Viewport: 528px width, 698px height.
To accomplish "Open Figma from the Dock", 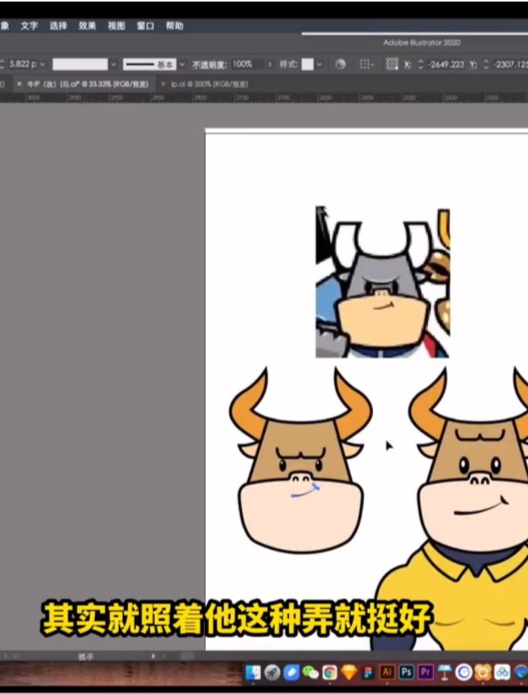I will point(368,672).
